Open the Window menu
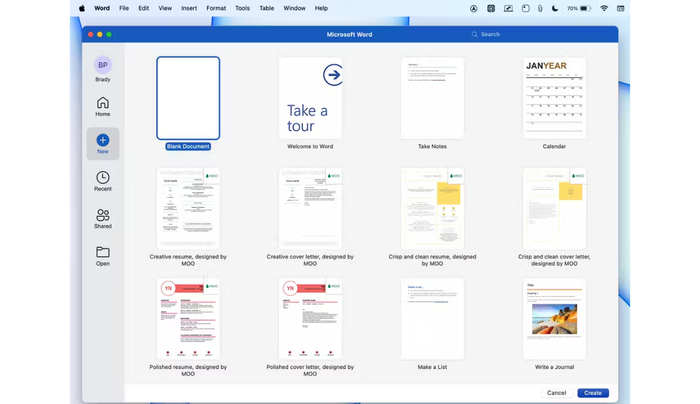700x404 pixels. tap(295, 8)
